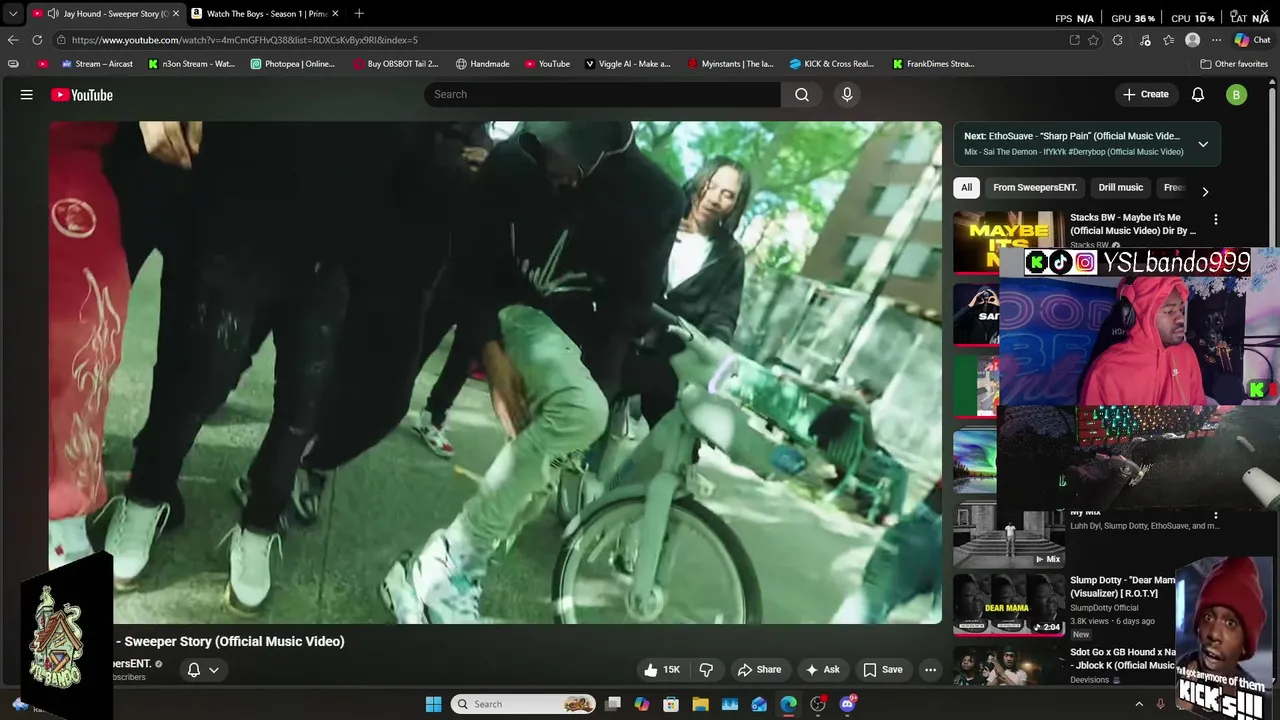Open the Viggle AI bookmark
The image size is (1280, 720).
coord(627,64)
